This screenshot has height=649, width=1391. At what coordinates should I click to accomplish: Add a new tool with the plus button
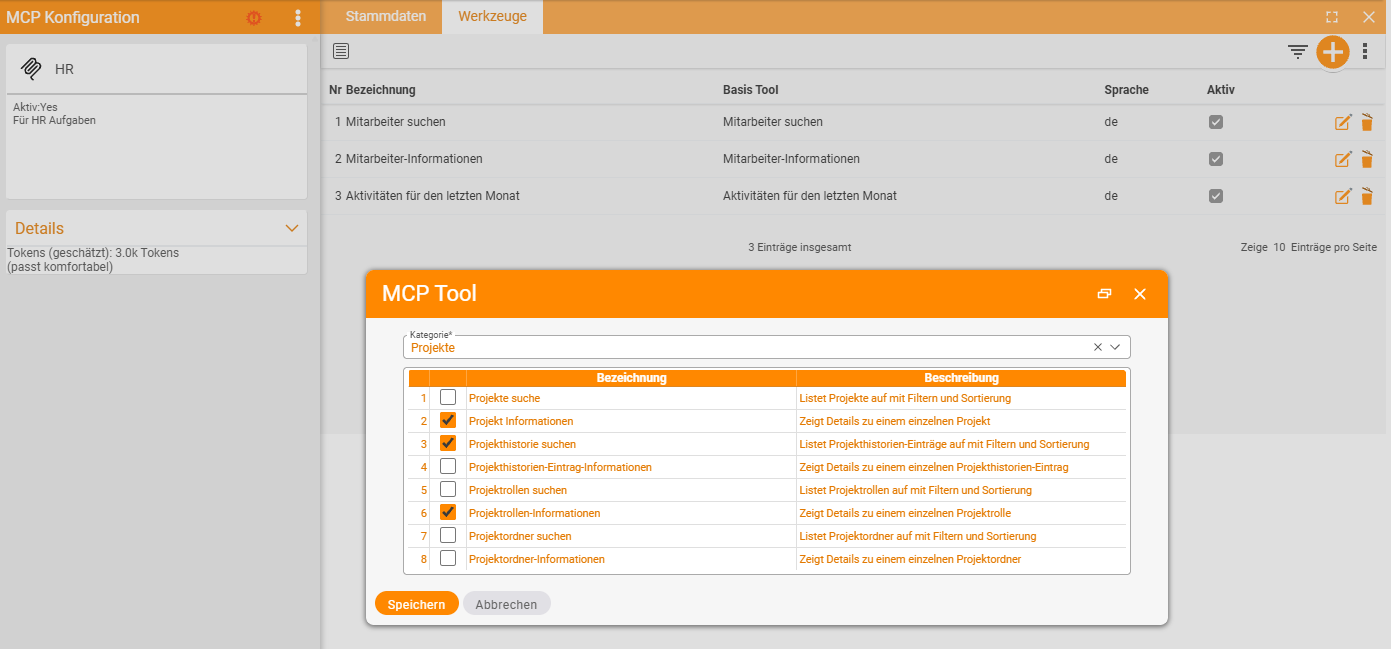click(1333, 52)
